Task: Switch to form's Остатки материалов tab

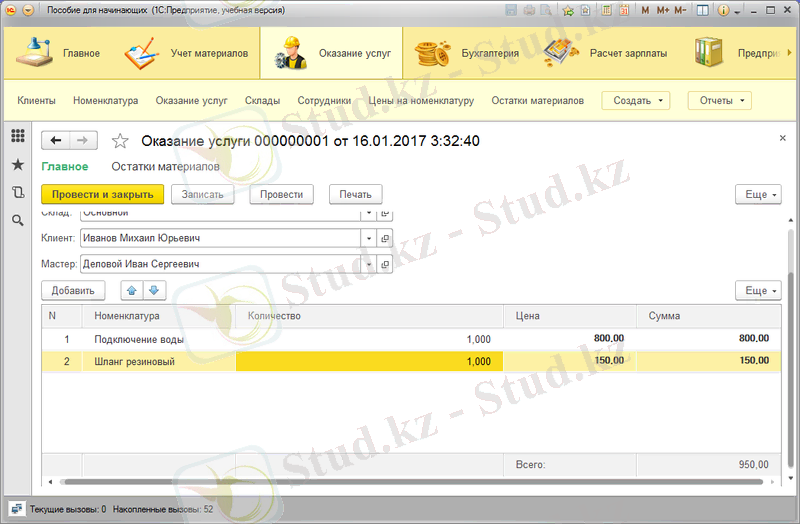Action: (165, 166)
